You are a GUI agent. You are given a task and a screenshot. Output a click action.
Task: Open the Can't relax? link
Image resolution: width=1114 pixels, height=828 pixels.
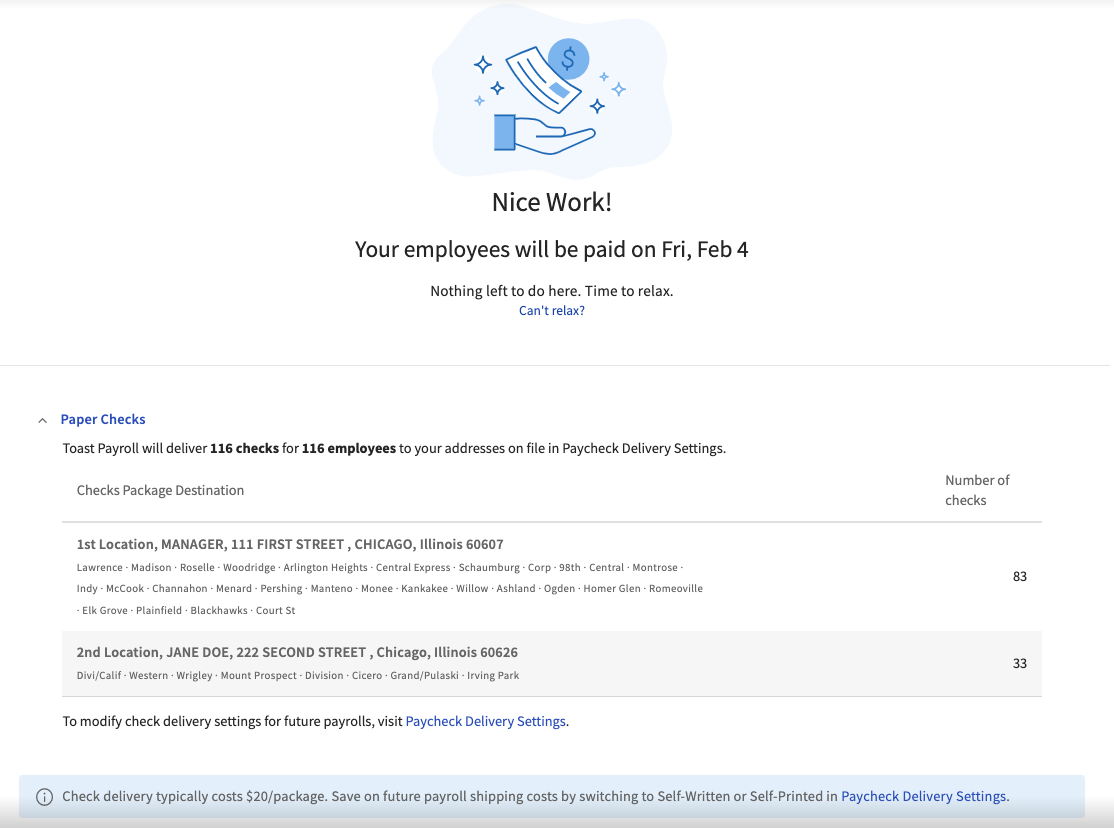(551, 310)
